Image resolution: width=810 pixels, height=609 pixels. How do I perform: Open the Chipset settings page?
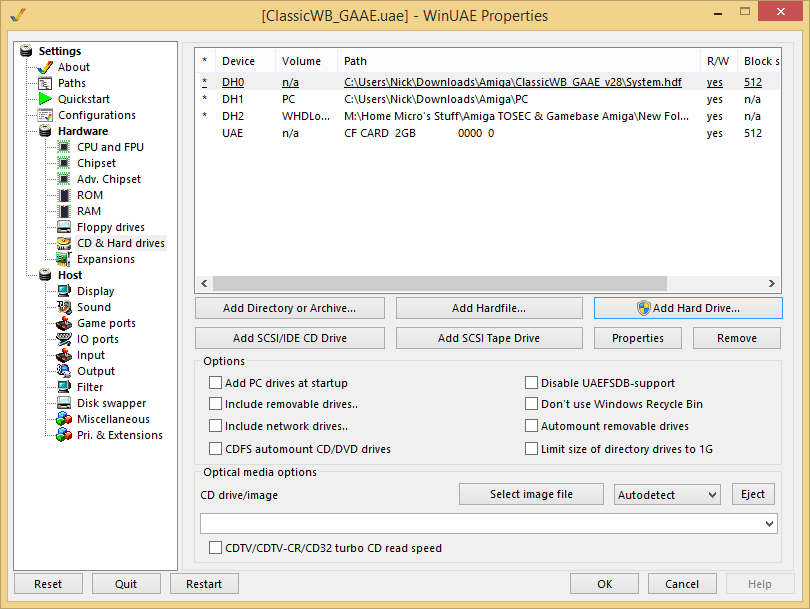click(x=97, y=163)
